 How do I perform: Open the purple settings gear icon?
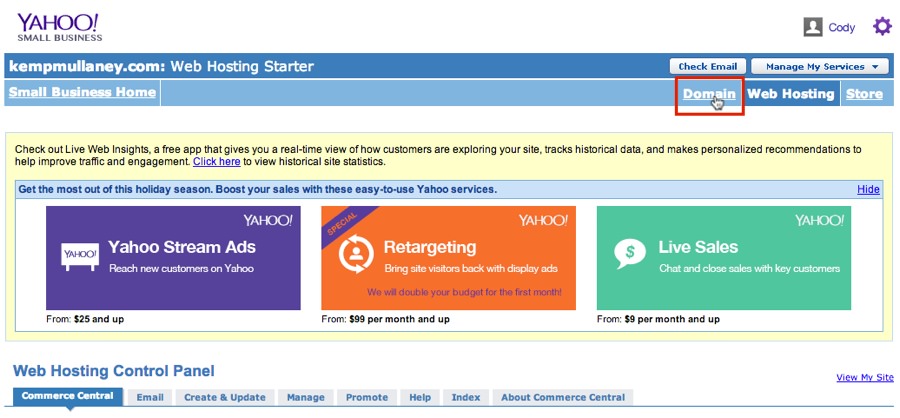882,26
